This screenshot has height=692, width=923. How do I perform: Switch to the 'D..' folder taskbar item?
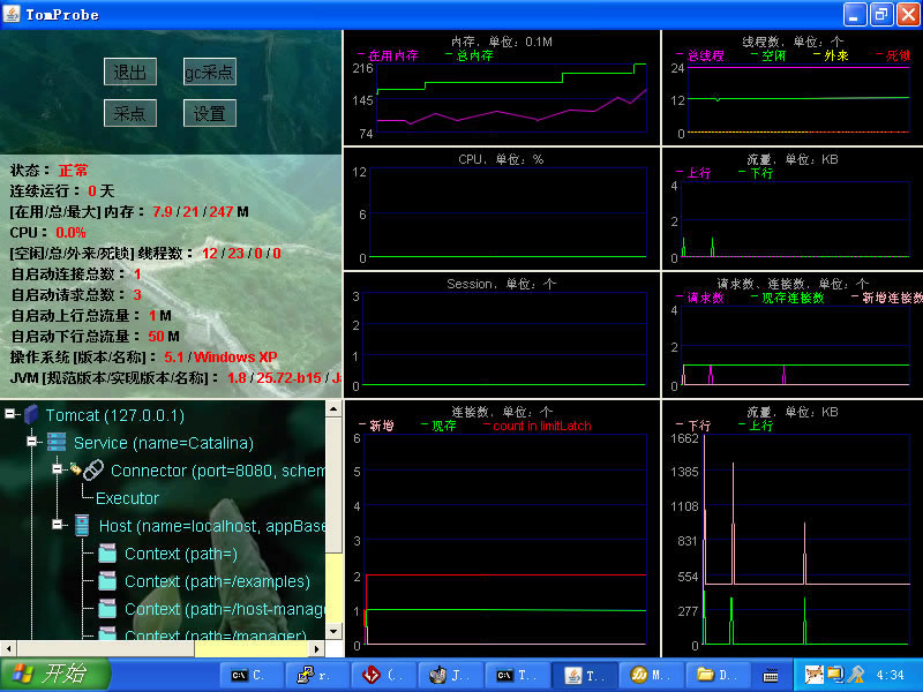pos(716,676)
